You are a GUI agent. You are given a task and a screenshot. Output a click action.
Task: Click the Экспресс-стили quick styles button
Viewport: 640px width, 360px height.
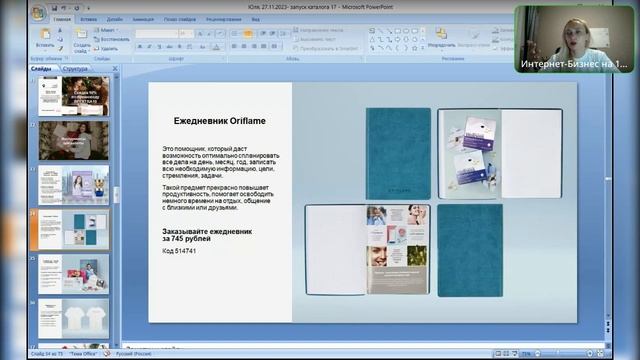[473, 38]
